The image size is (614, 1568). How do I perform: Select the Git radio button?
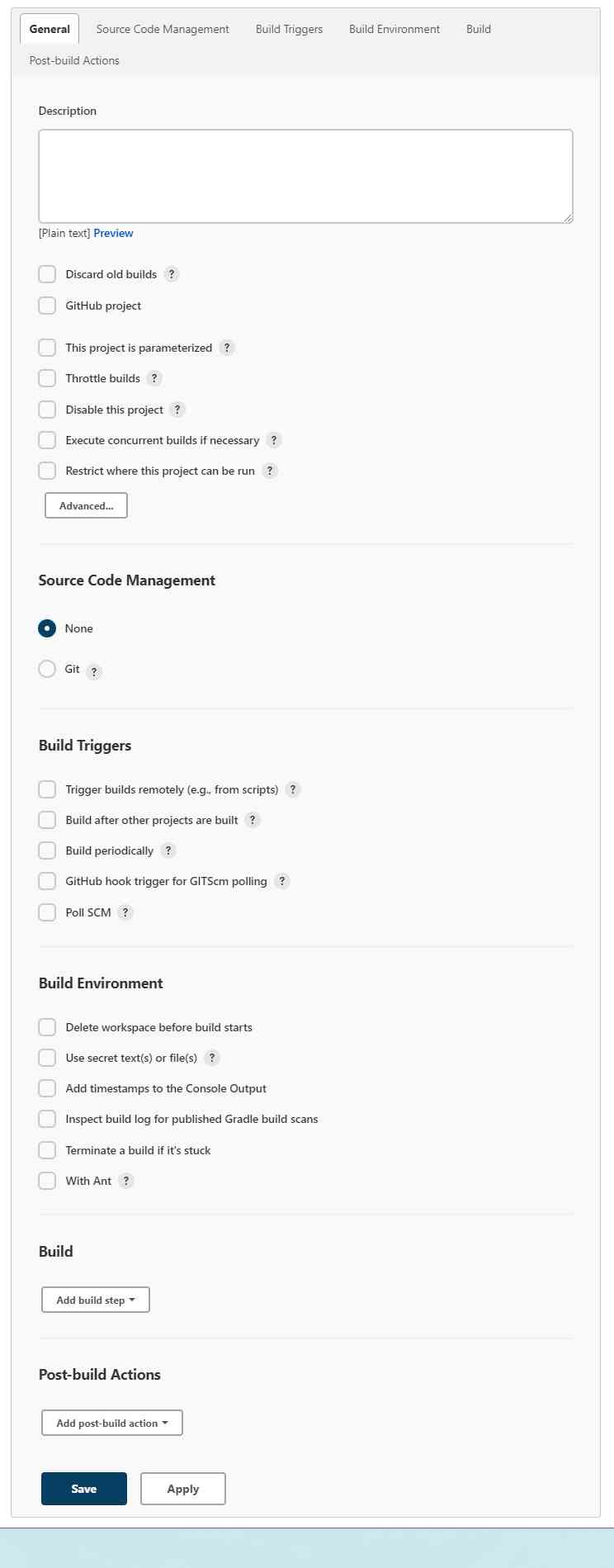pyautogui.click(x=47, y=669)
